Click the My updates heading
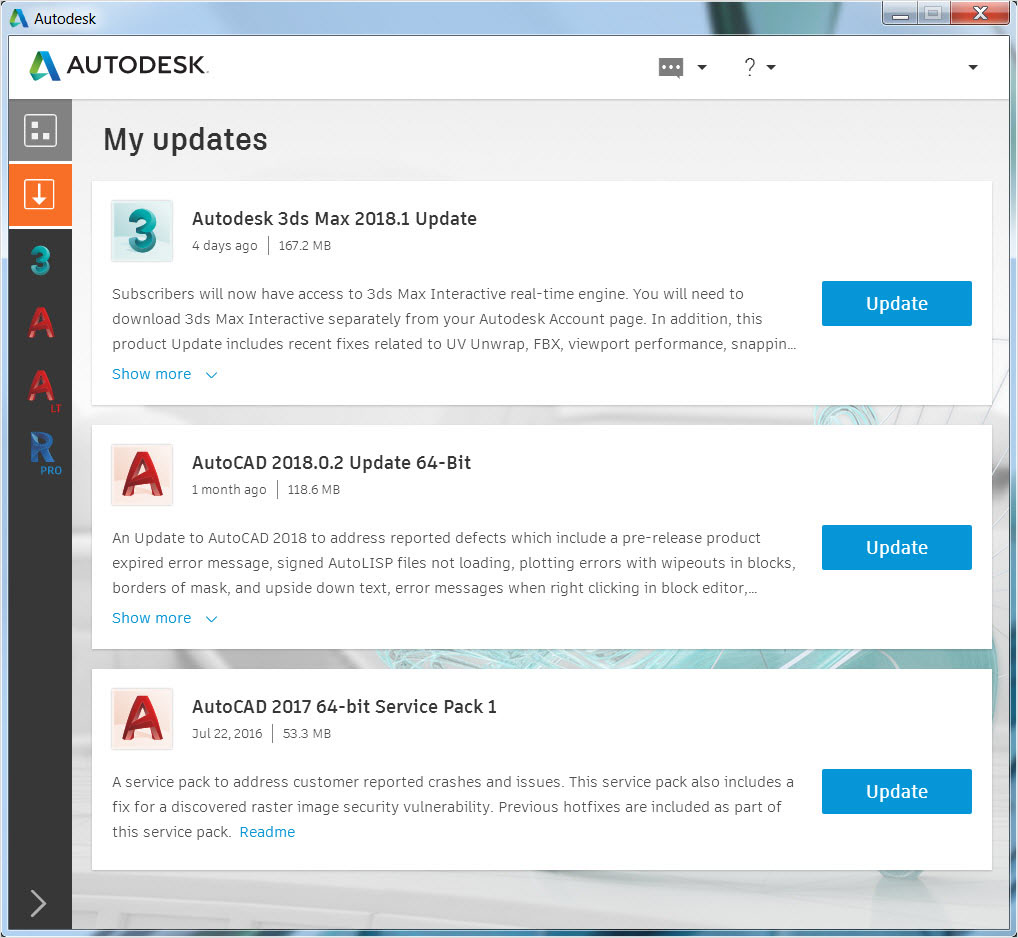1018x938 pixels. coord(185,140)
